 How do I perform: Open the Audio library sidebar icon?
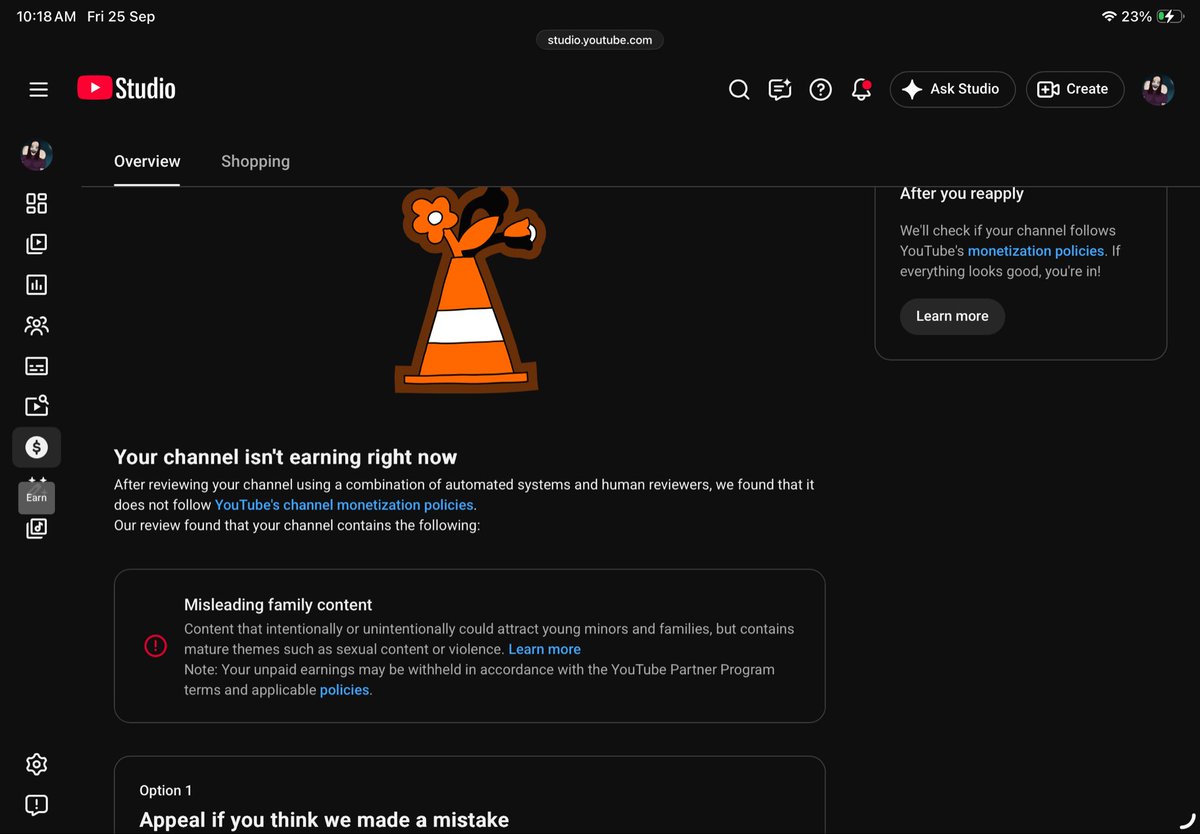point(37,528)
